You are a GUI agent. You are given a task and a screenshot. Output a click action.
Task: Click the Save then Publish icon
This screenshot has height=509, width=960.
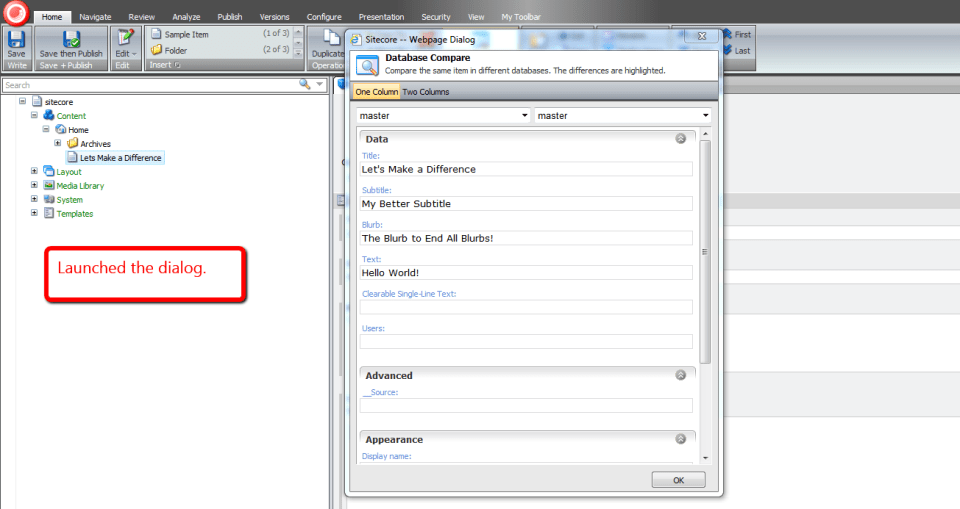[x=71, y=39]
